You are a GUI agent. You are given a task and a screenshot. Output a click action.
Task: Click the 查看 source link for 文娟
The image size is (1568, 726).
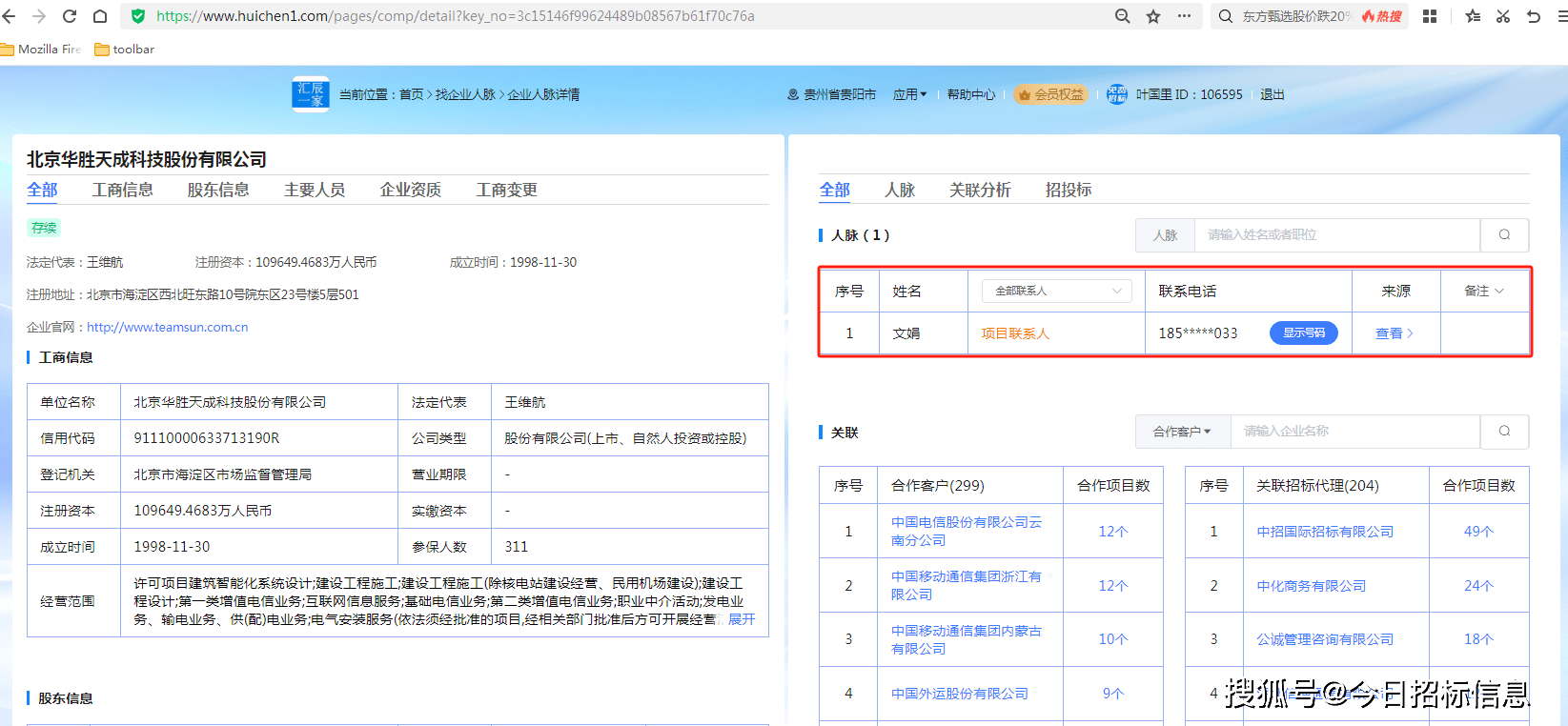point(1395,333)
